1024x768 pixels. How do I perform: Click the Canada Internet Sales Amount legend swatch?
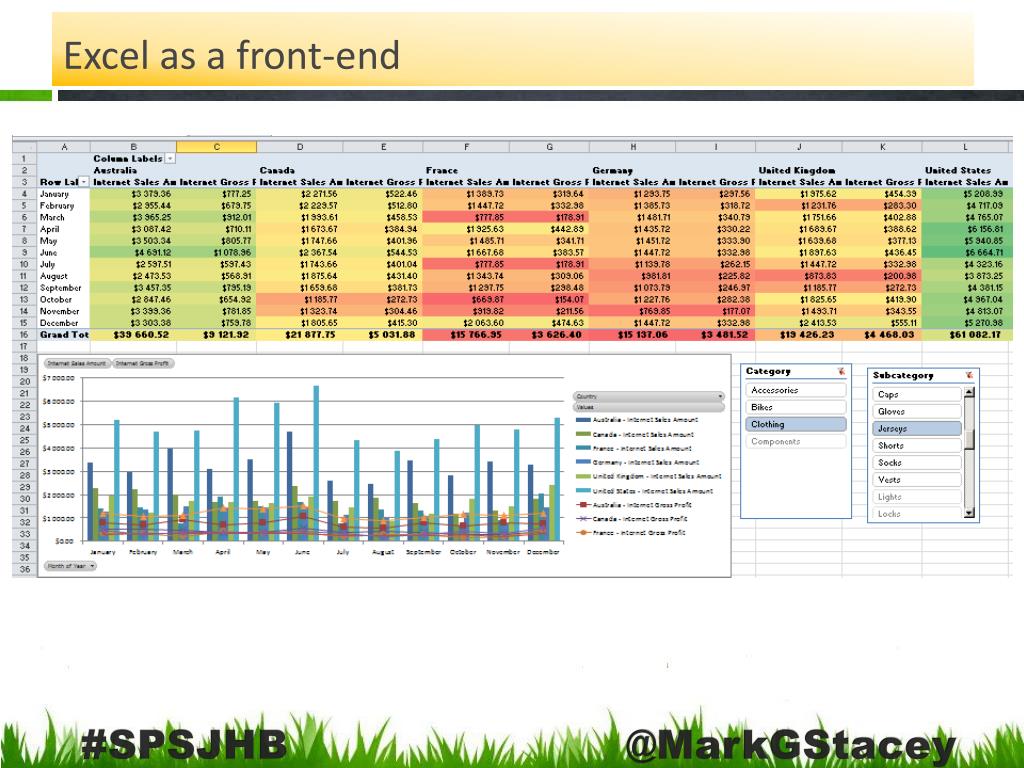[583, 434]
